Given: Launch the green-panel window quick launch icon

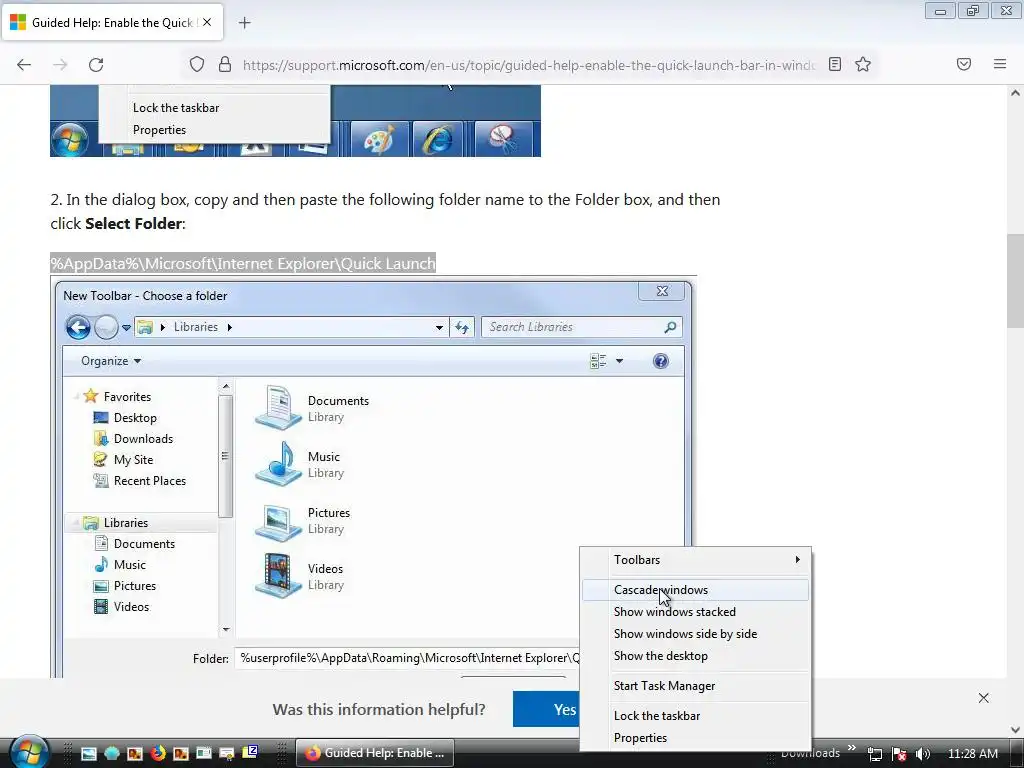Looking at the screenshot, I should 204,754.
